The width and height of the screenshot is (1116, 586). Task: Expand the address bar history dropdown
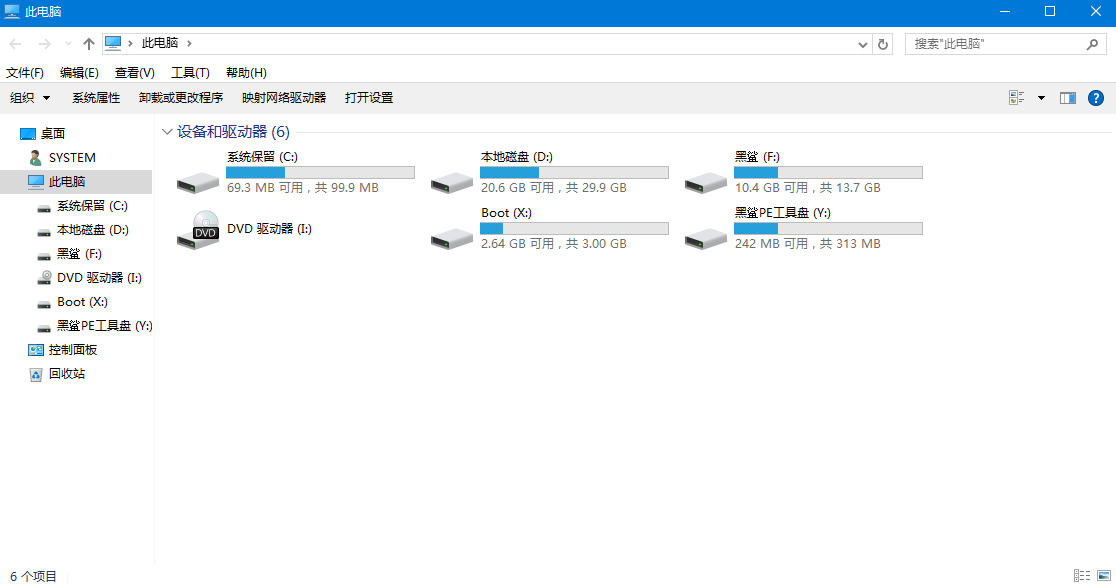pyautogui.click(x=864, y=44)
